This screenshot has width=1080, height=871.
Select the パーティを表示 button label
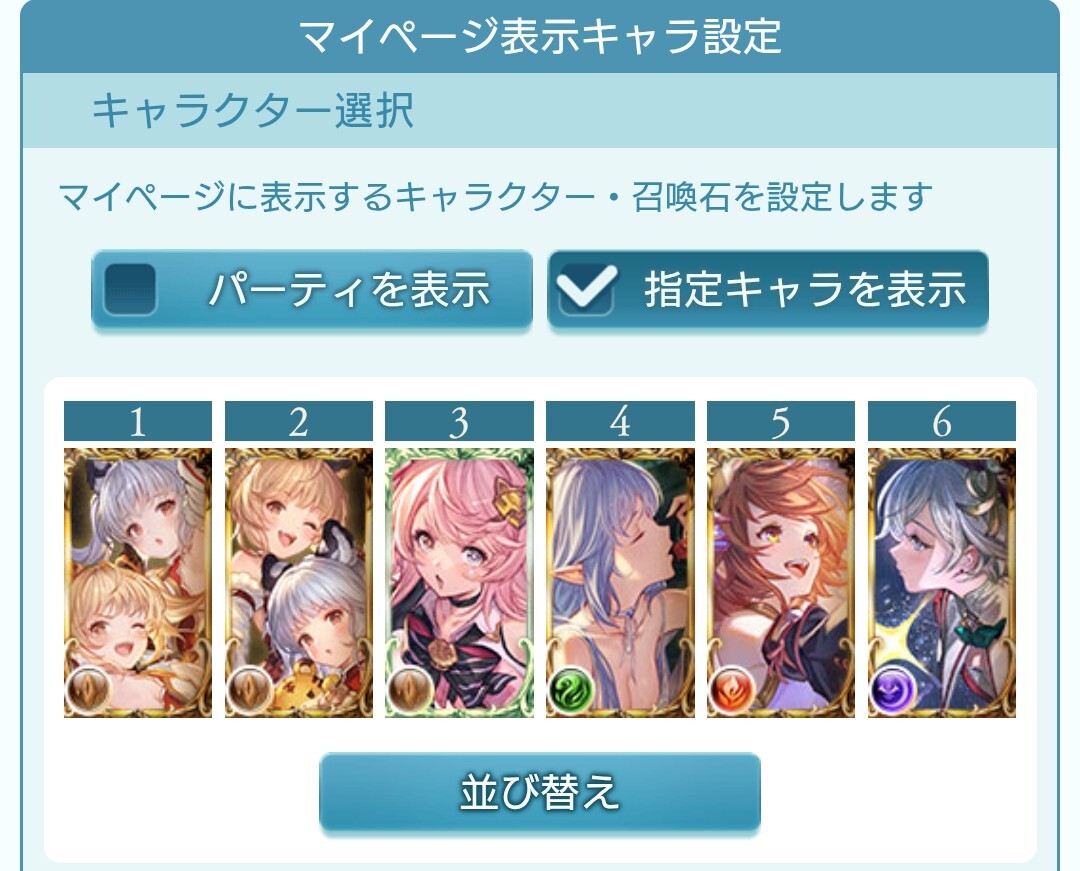tap(349, 289)
